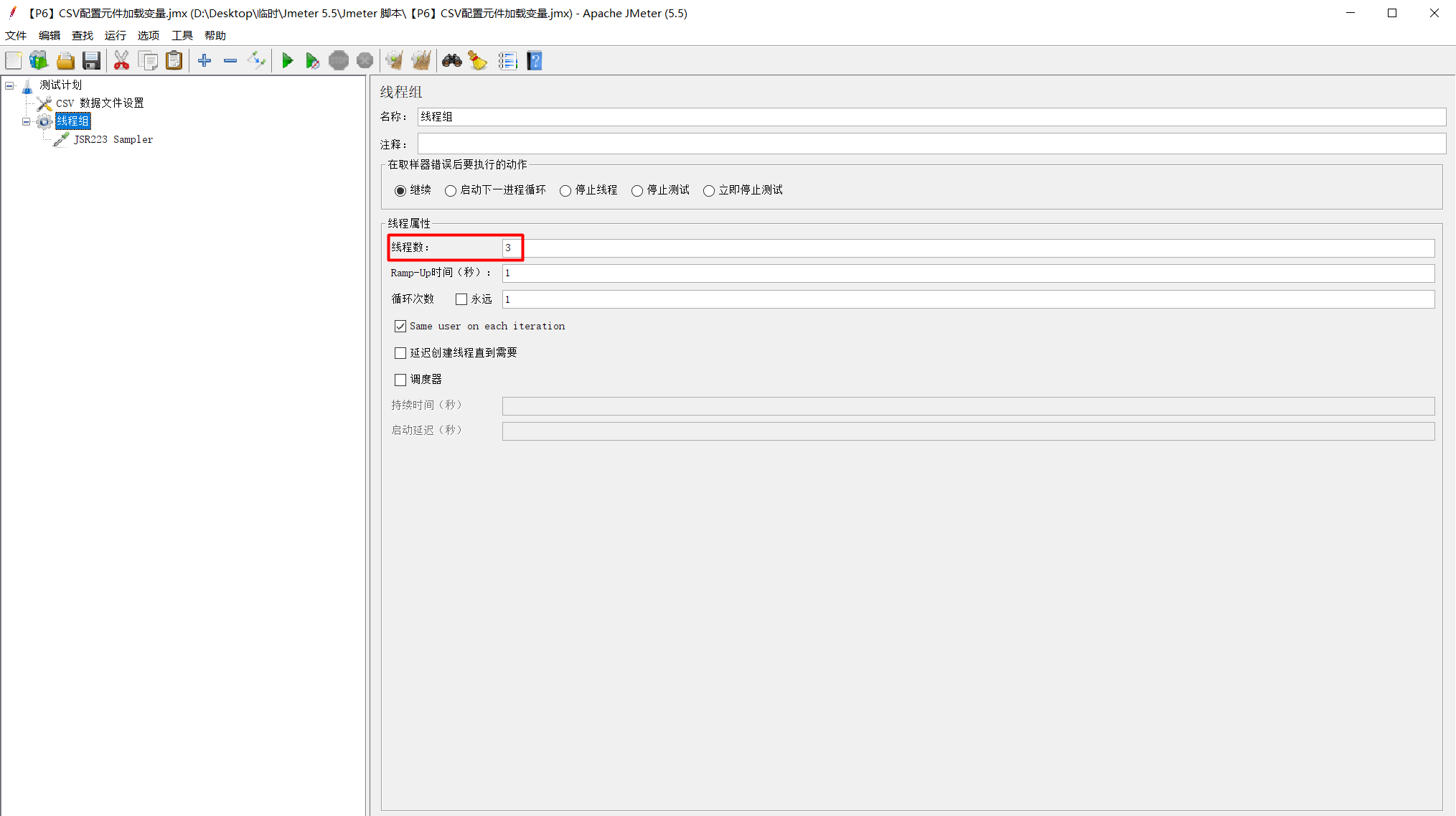The height and width of the screenshot is (816, 1456).
Task: Toggle the 永远 loop checkbox
Action: (x=461, y=299)
